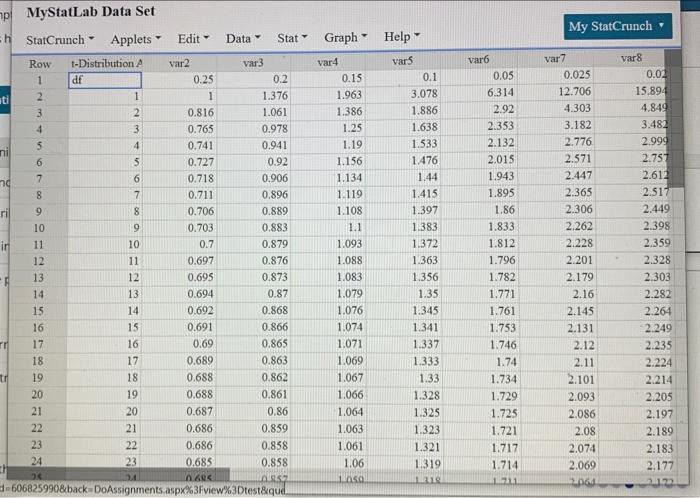Viewport: 700px width, 498px height.
Task: Select the cell containing 'df'
Action: 105,80
